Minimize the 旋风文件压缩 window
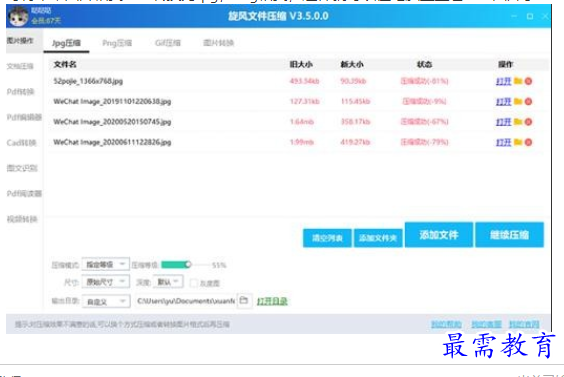Screen dimensions: 564x377 click(x=514, y=16)
